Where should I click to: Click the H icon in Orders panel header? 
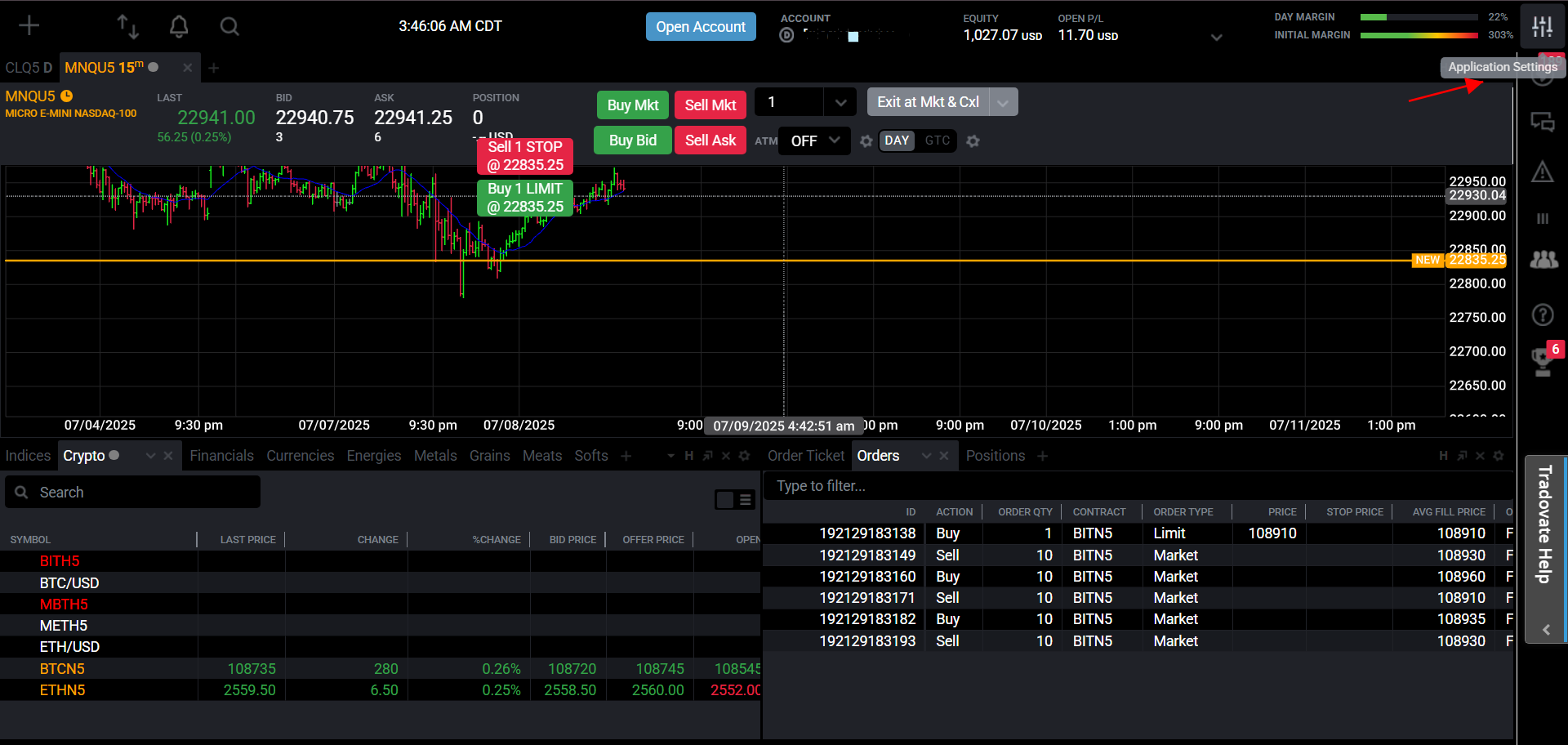pos(1444,456)
